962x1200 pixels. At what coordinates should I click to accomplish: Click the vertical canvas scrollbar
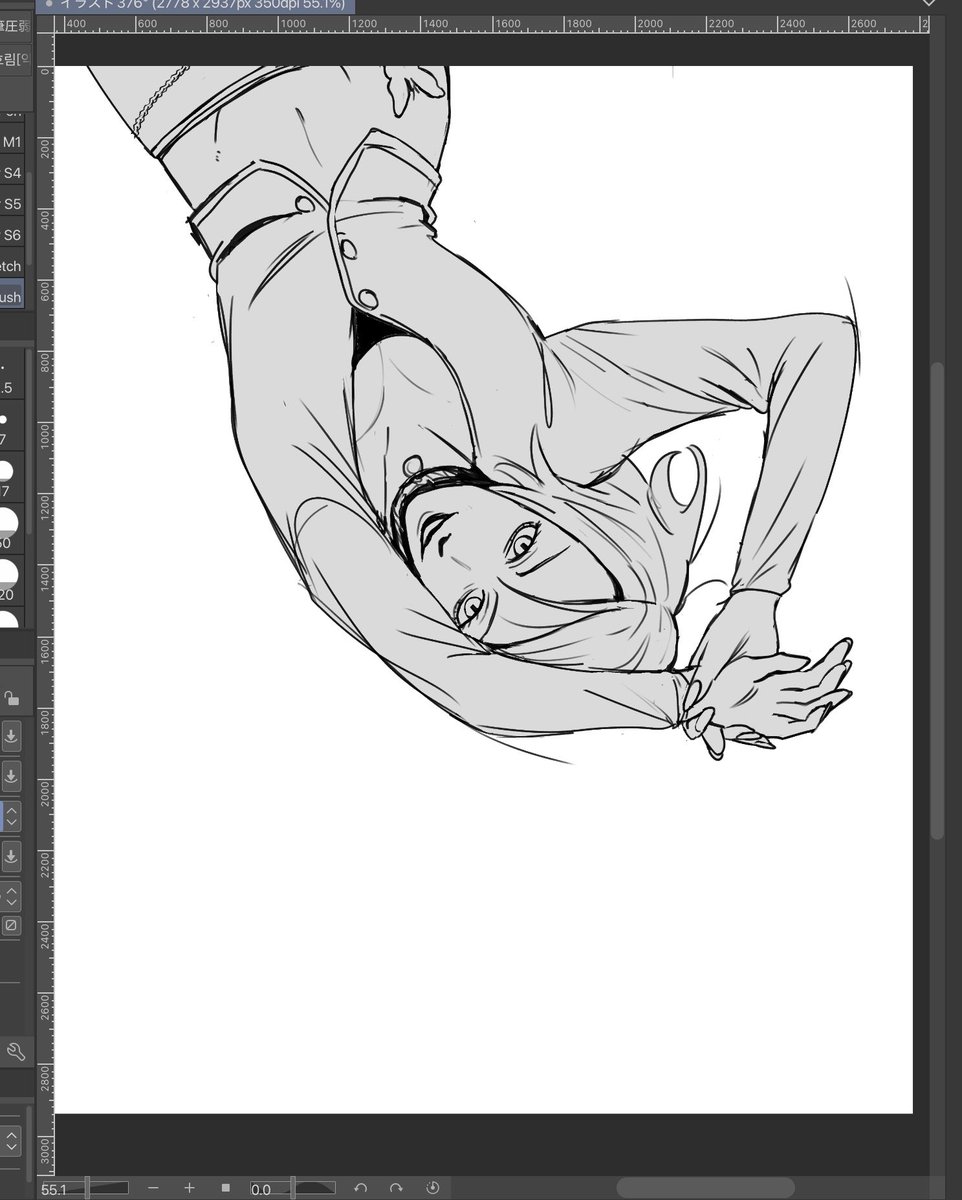tap(937, 600)
